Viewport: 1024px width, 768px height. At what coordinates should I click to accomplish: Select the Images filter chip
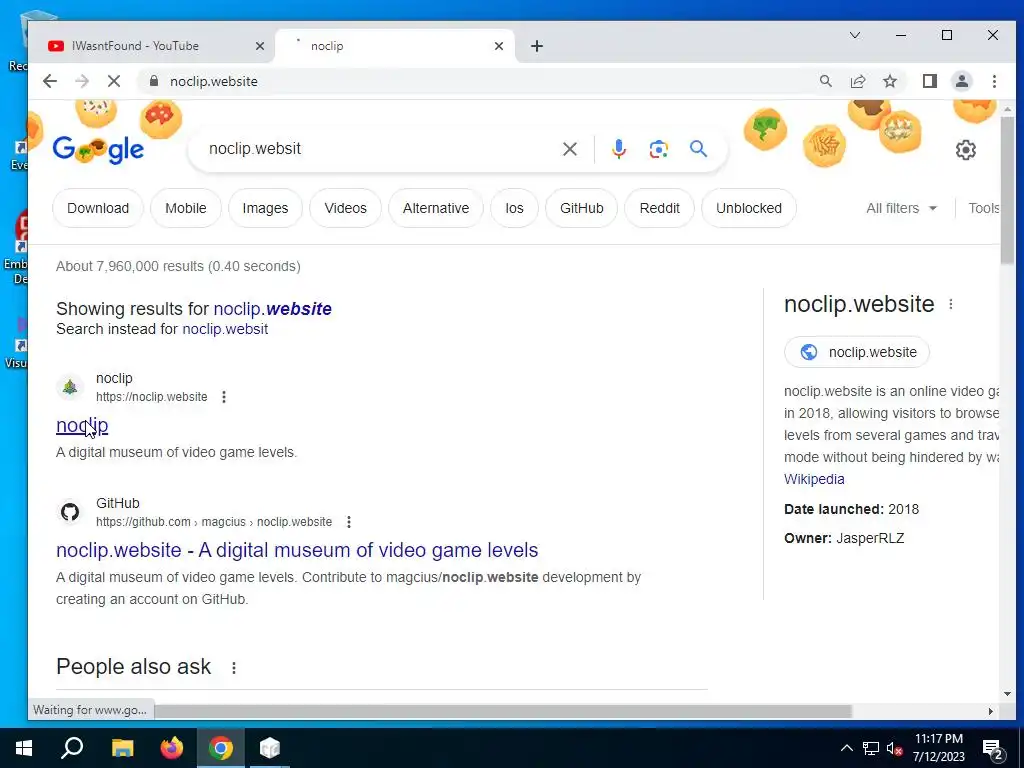pos(265,208)
